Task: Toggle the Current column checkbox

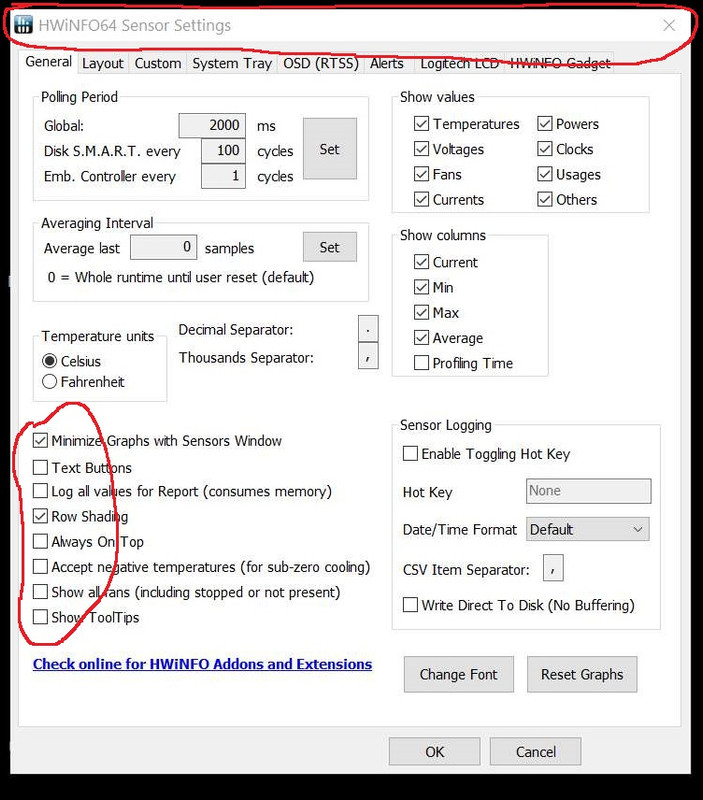Action: click(x=421, y=262)
